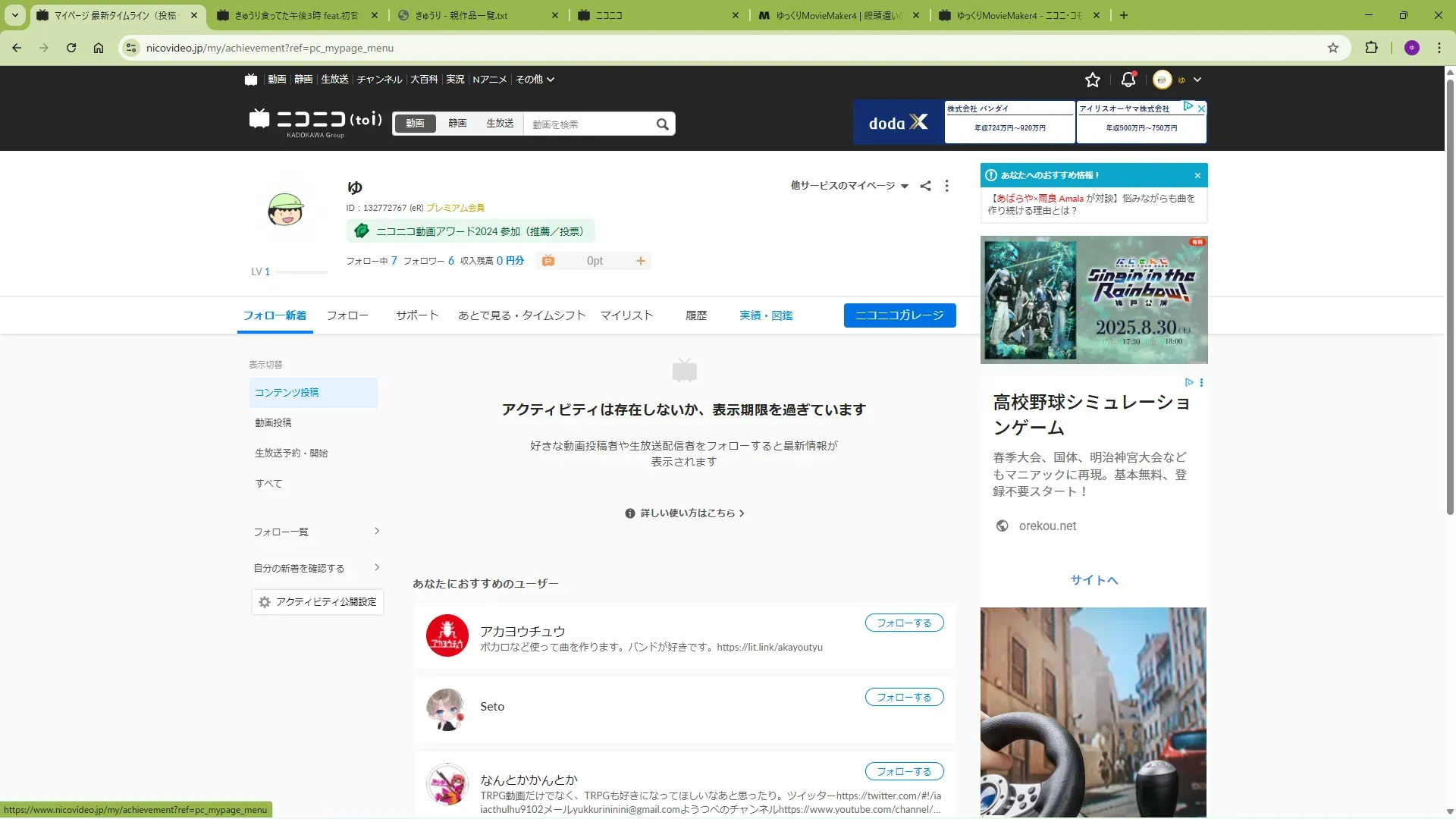Open the 履歴 tab
Screen dimensions: 1456x819
[695, 315]
